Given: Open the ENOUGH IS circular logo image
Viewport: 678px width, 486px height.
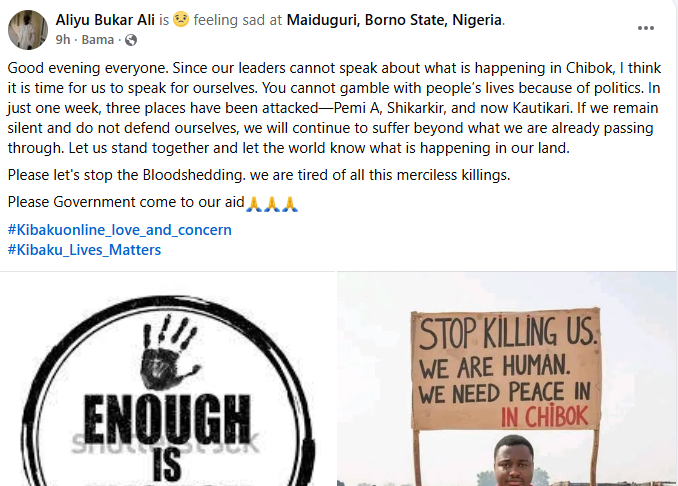Looking at the screenshot, I should [x=167, y=379].
